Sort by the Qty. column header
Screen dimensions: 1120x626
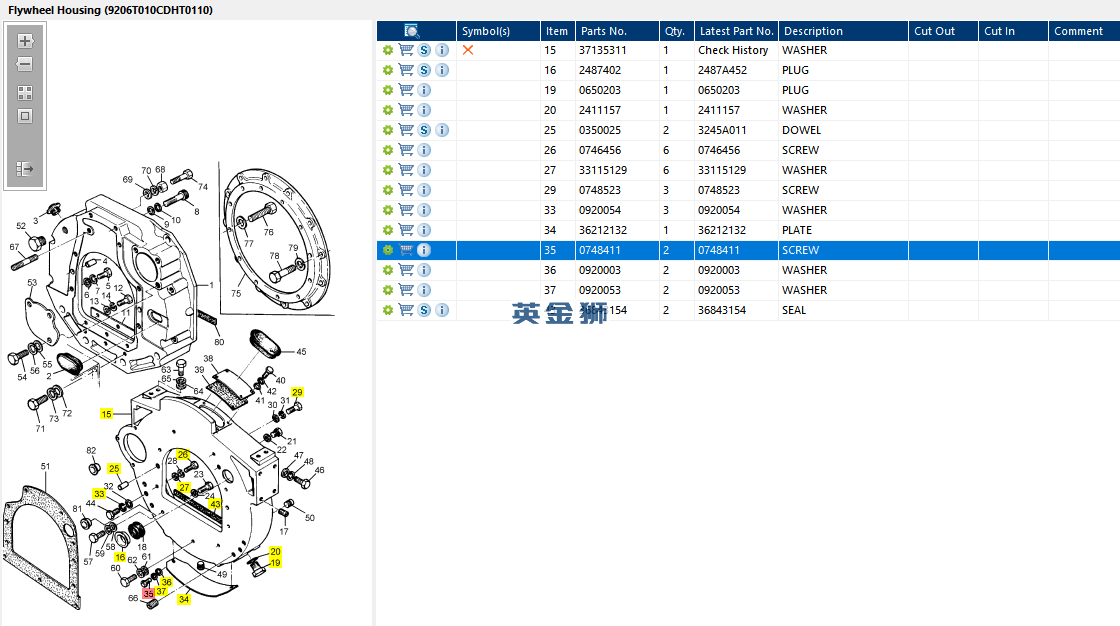[676, 31]
